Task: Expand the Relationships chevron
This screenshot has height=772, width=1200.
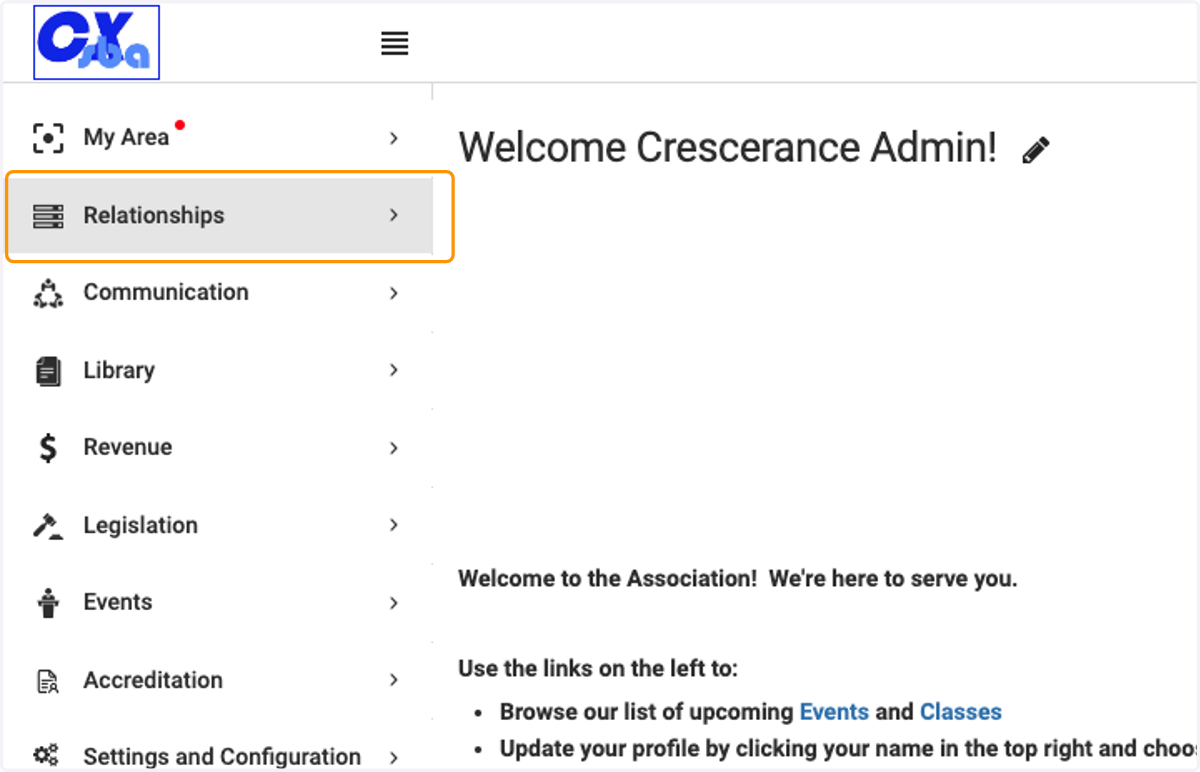Action: tap(394, 215)
